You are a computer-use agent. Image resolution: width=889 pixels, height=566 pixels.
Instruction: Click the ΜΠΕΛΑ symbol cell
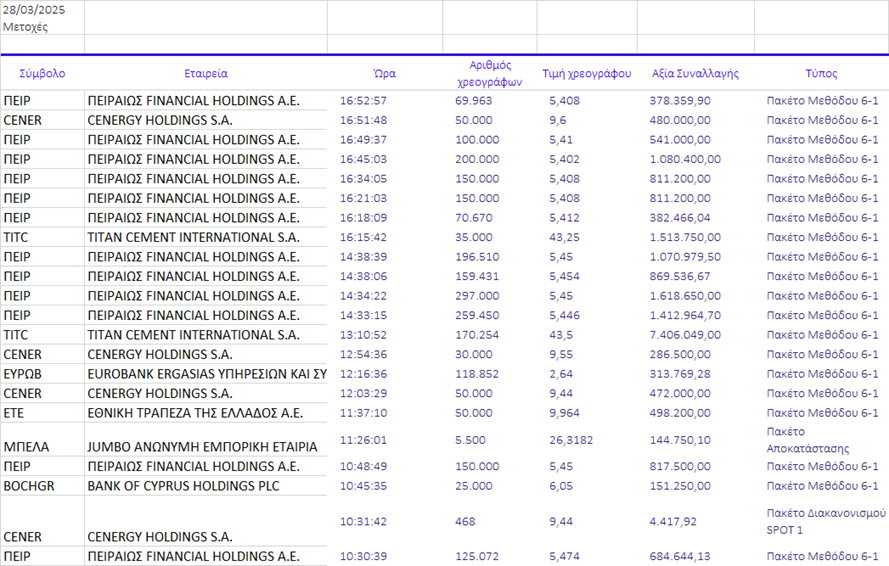click(26, 447)
